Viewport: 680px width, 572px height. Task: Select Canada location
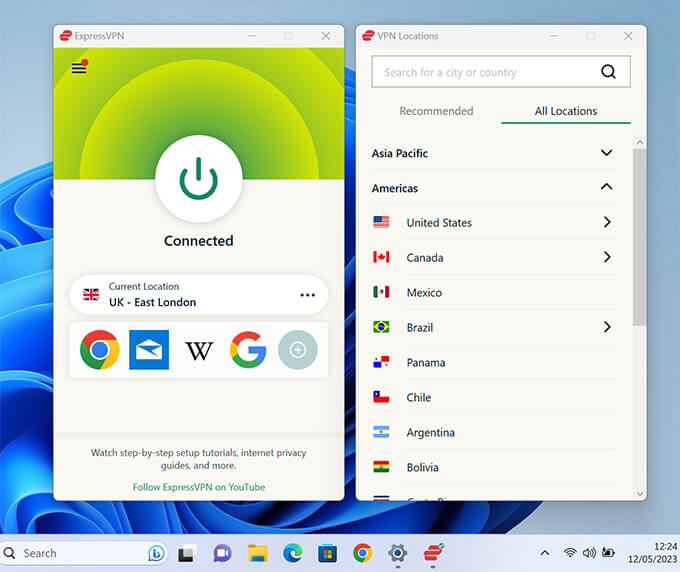[493, 258]
